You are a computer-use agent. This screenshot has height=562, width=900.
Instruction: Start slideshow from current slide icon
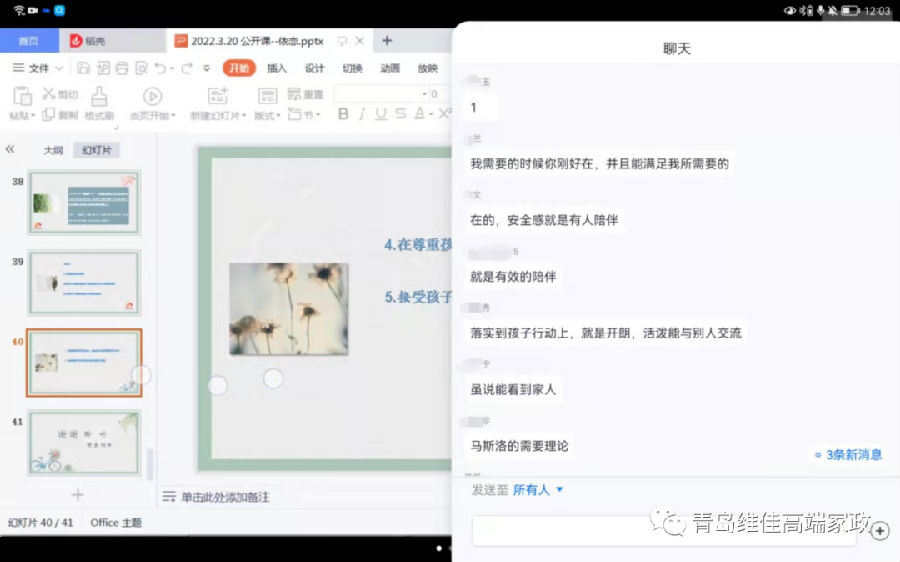(x=152, y=96)
